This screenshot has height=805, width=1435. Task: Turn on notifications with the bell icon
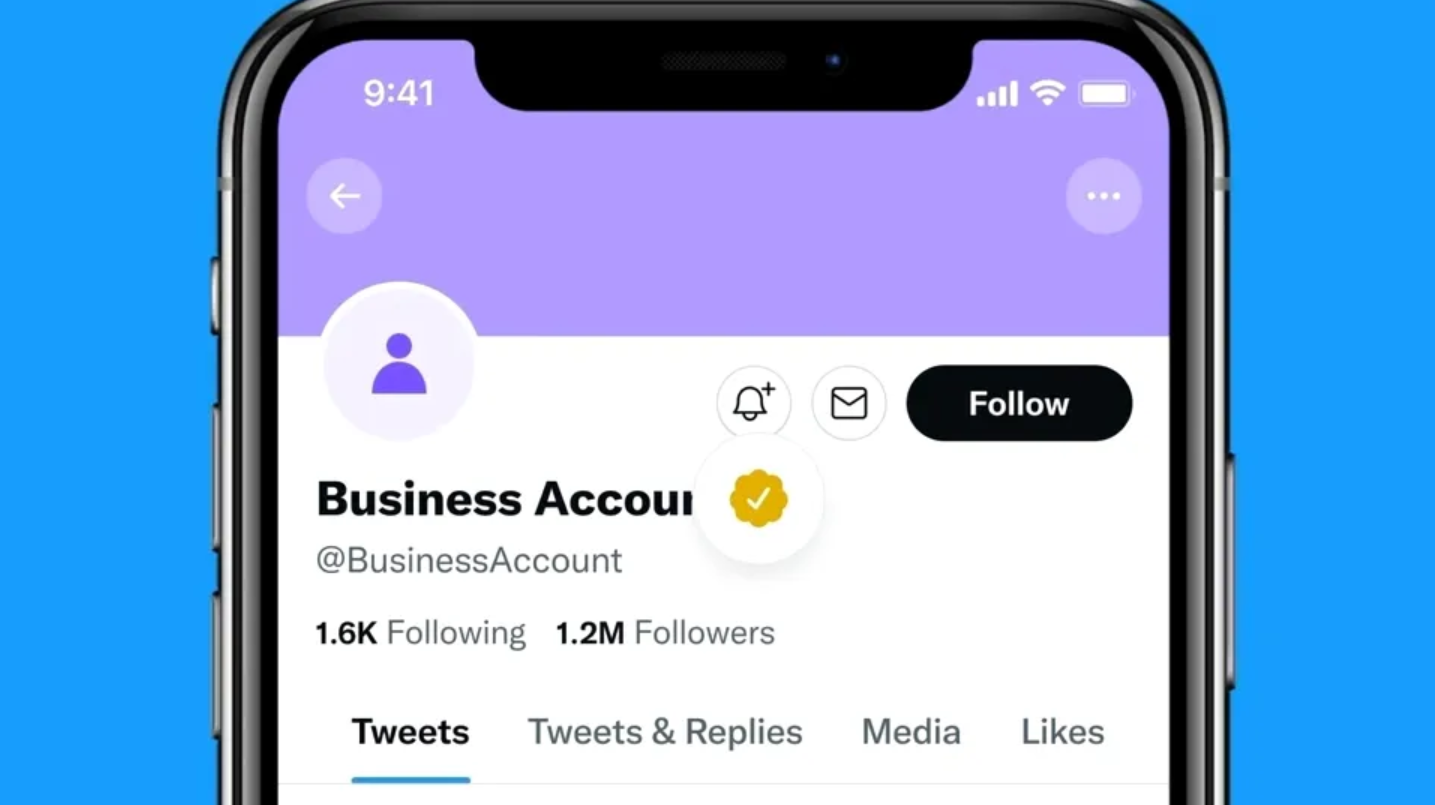(x=753, y=403)
